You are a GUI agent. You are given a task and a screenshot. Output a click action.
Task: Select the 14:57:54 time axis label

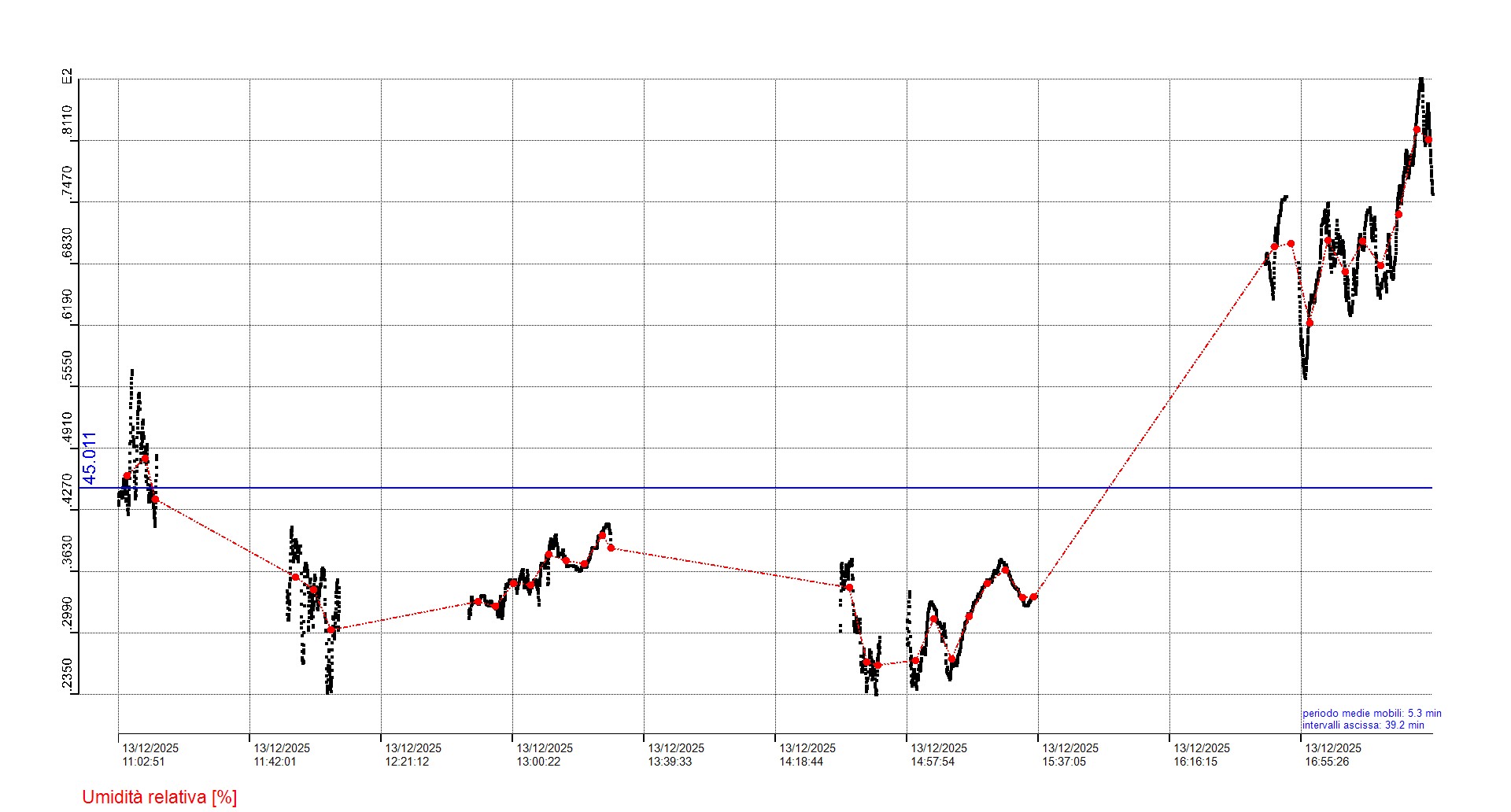[933, 762]
